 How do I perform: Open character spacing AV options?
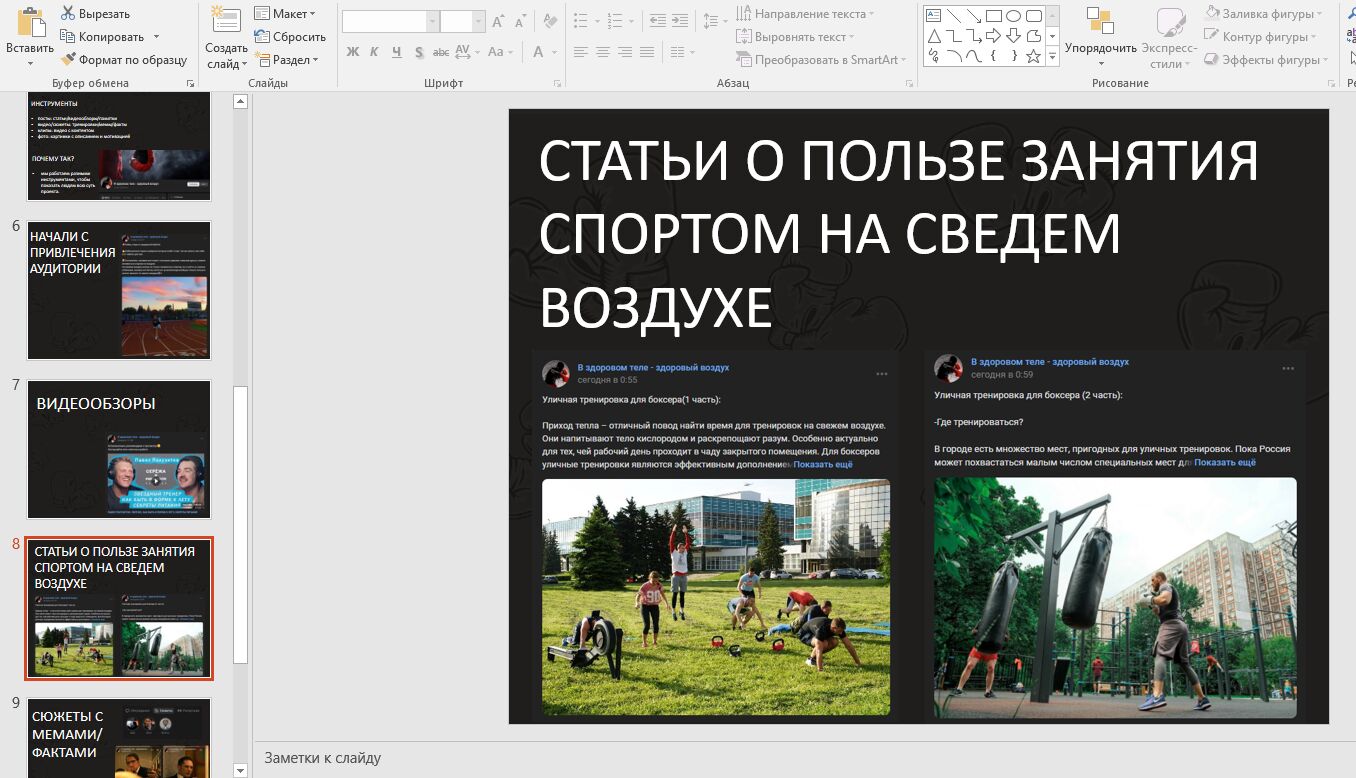tap(467, 52)
